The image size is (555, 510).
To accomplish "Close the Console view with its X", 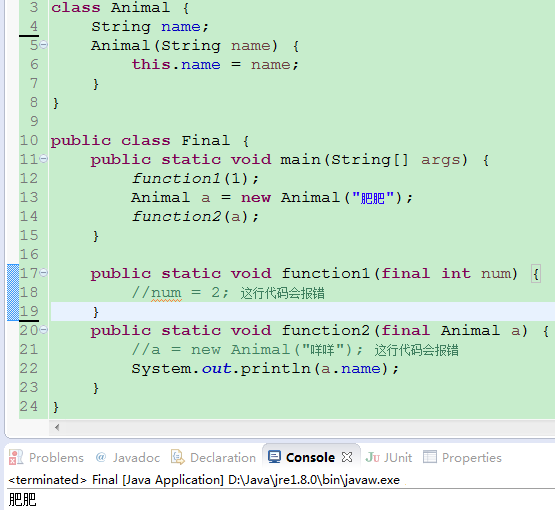I will tap(347, 457).
